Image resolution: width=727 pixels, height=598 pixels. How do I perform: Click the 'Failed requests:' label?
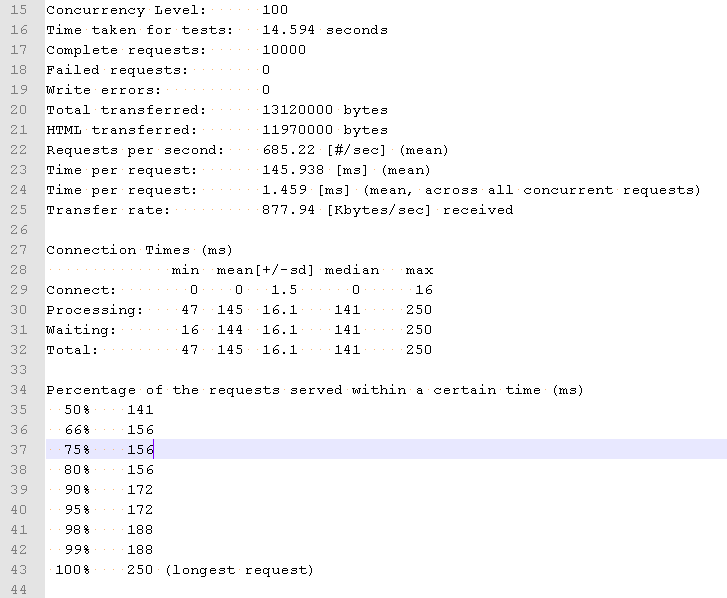coord(117,70)
